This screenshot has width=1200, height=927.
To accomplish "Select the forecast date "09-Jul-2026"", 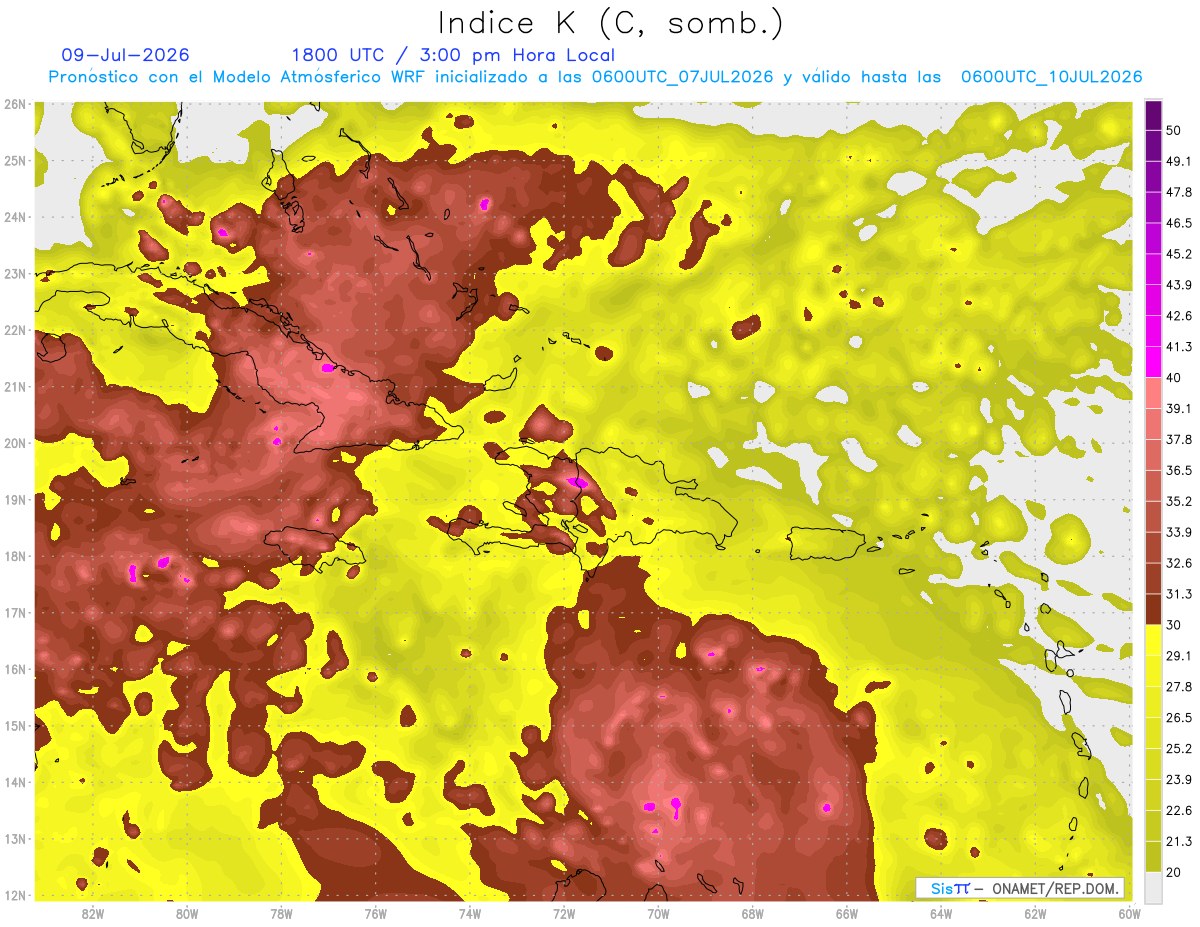I will click(x=125, y=55).
